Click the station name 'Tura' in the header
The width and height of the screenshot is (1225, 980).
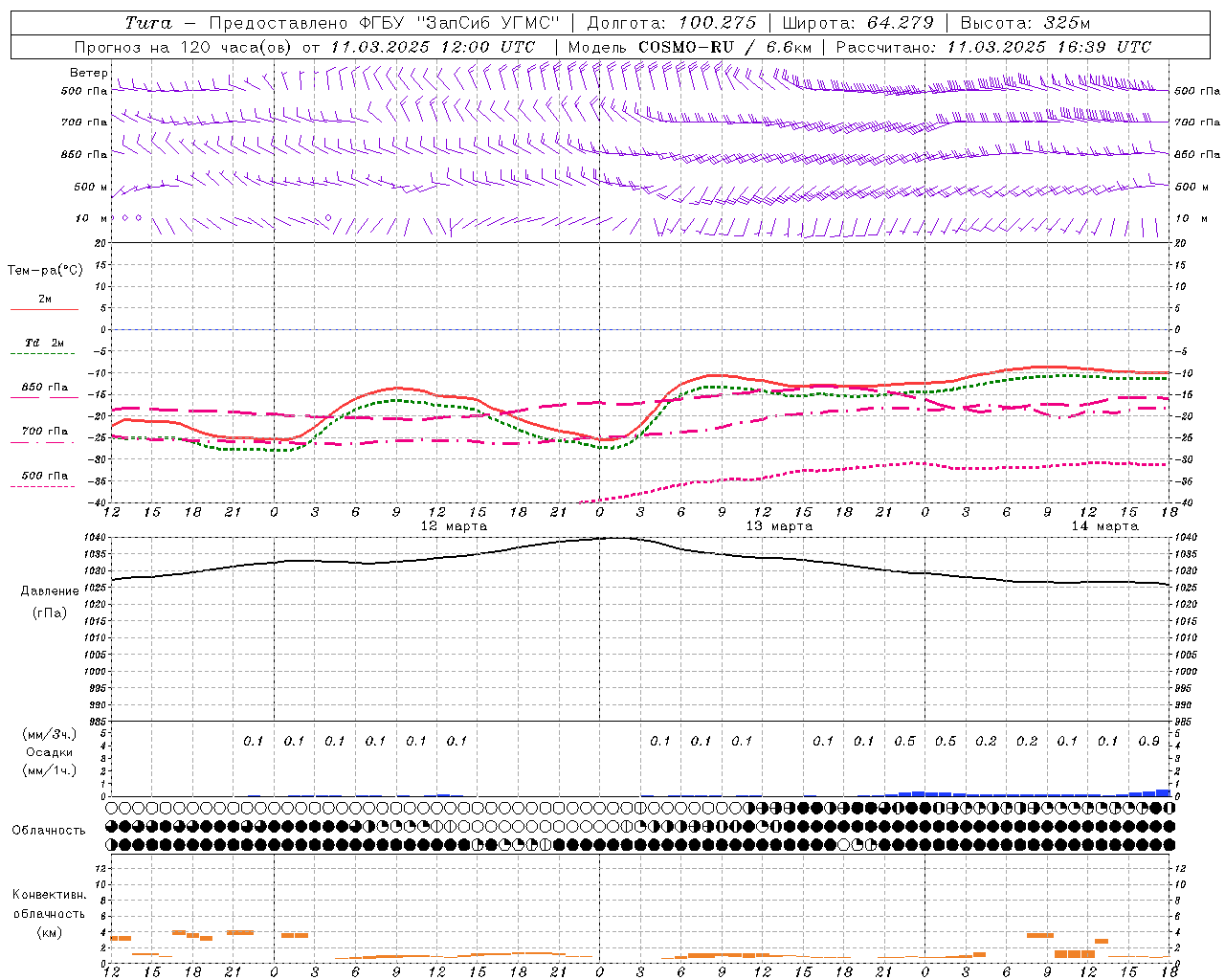pyautogui.click(x=148, y=23)
